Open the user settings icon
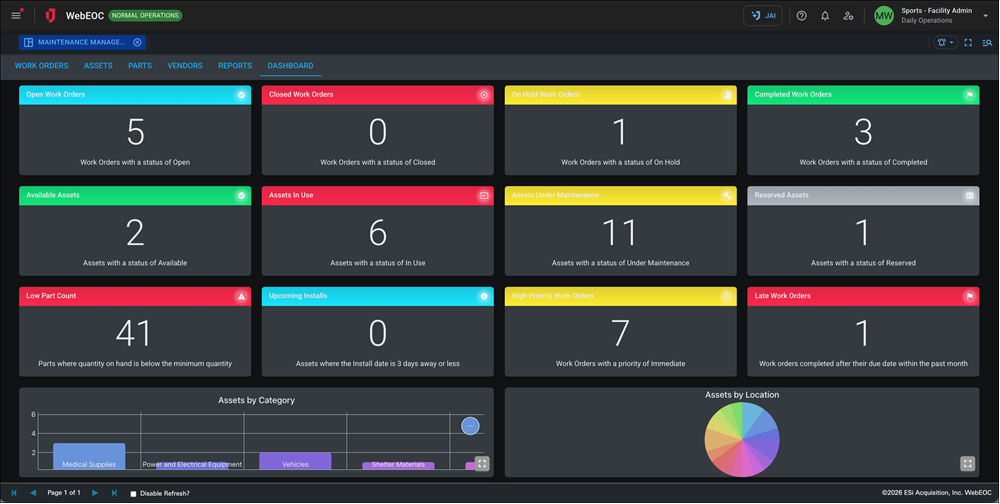This screenshot has height=504, width=1000. [x=848, y=16]
